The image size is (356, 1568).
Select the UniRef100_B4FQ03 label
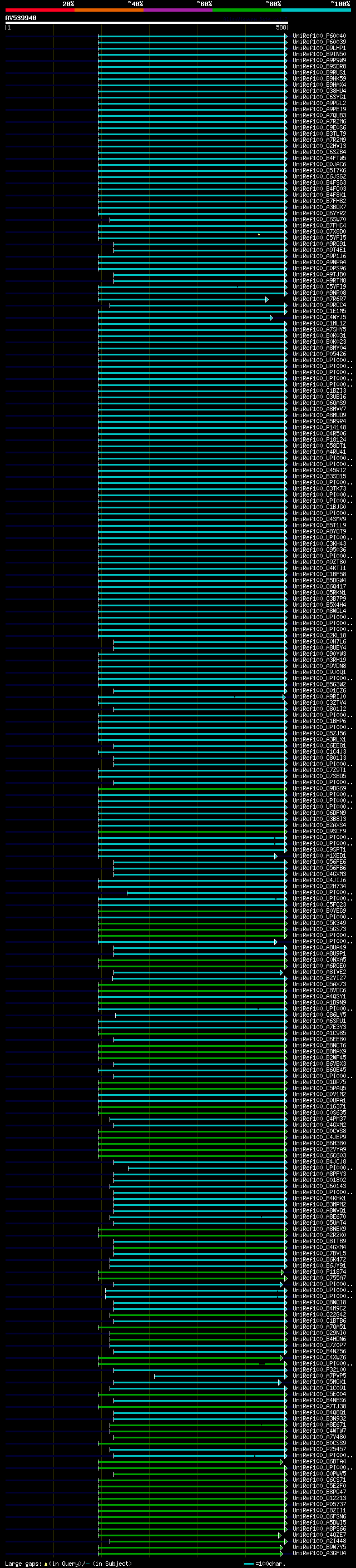click(x=319, y=189)
